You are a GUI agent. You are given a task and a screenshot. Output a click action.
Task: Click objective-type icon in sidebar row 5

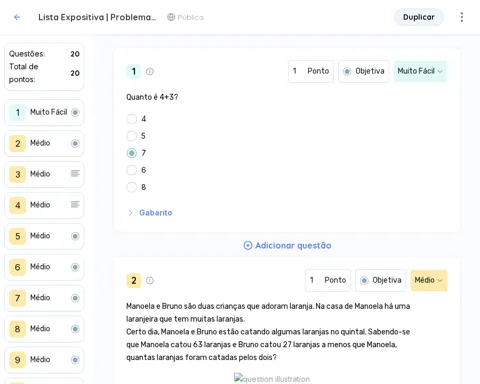tap(75, 236)
